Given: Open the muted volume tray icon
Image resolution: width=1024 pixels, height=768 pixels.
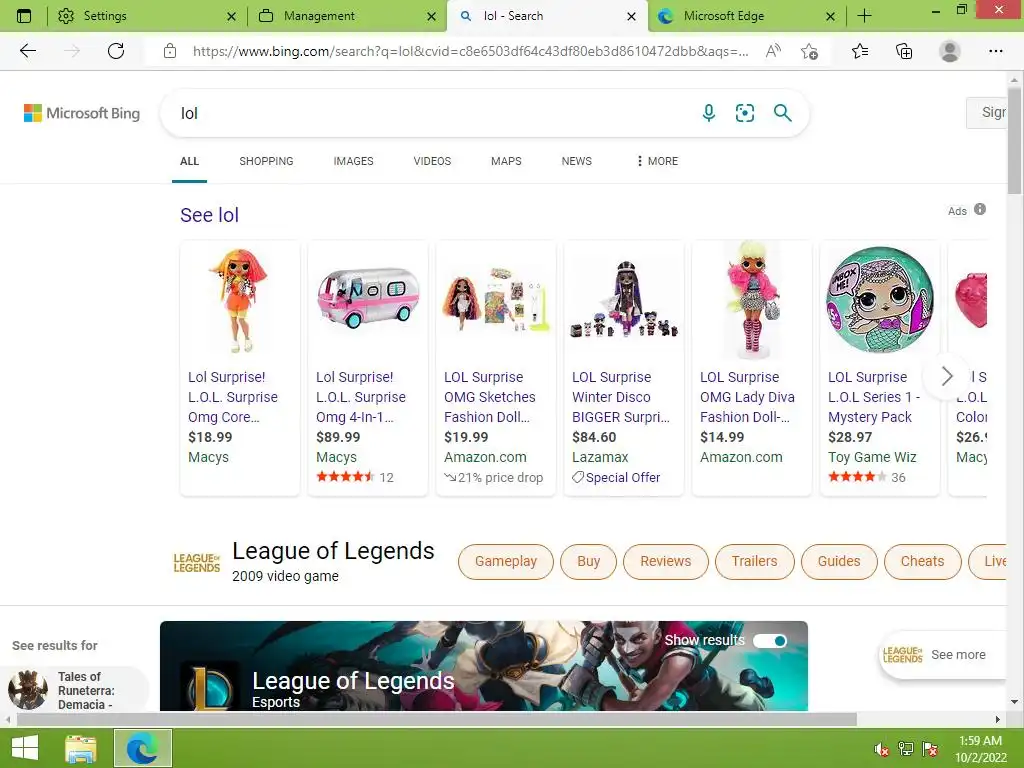Looking at the screenshot, I should coord(882,749).
